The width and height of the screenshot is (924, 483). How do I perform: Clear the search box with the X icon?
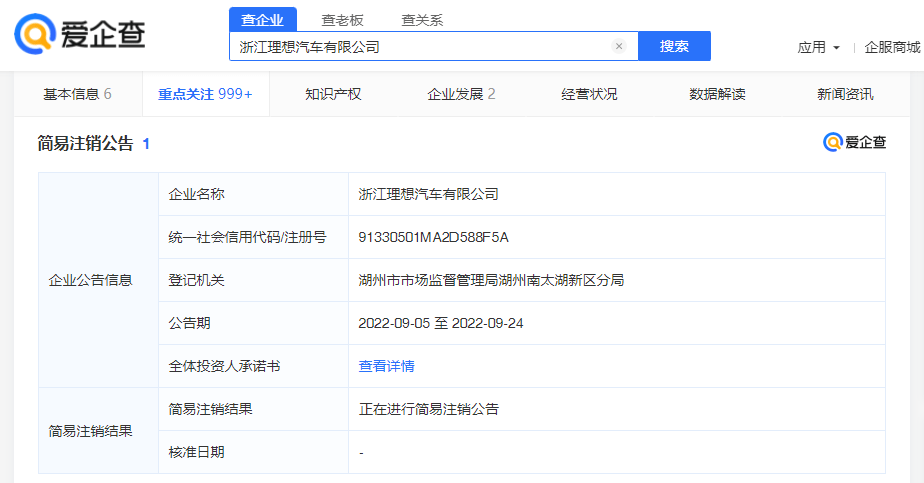619,46
